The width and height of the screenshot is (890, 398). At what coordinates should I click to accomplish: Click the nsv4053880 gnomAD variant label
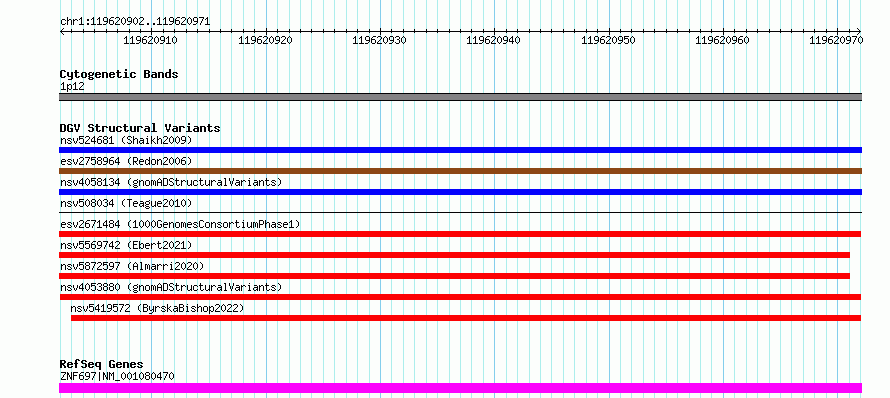171,287
